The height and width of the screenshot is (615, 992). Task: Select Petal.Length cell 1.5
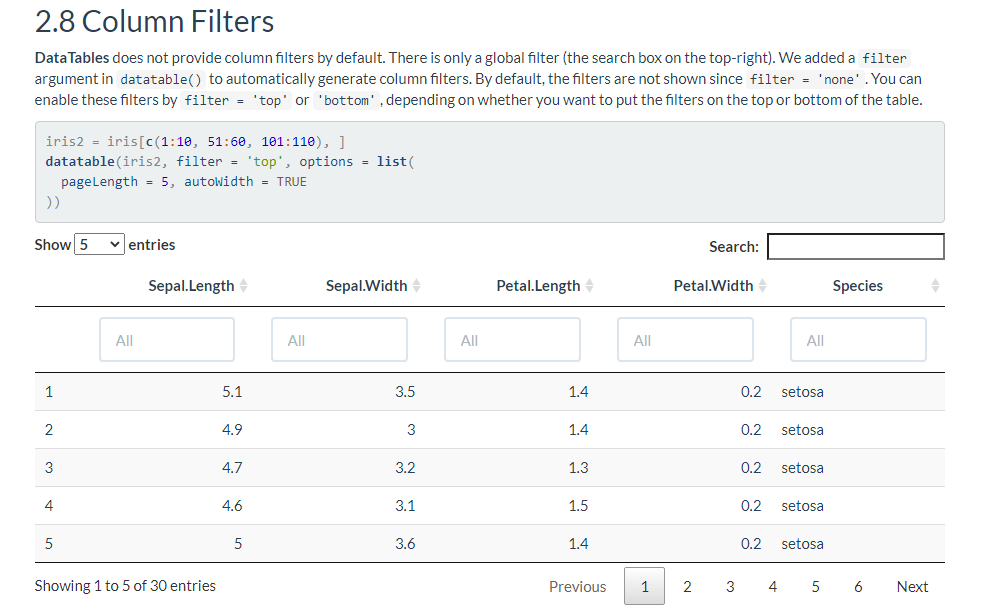point(578,506)
